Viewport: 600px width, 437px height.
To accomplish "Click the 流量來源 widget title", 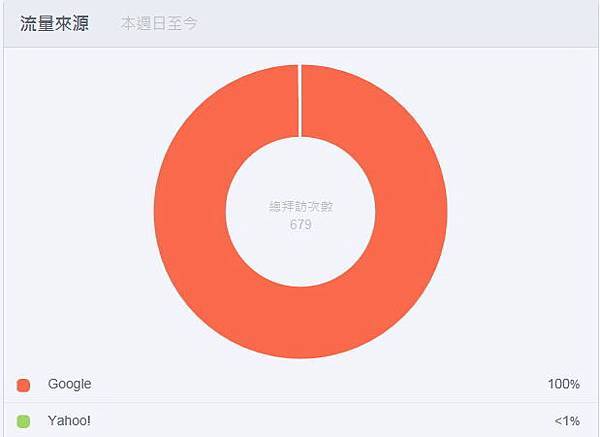I will pos(54,23).
